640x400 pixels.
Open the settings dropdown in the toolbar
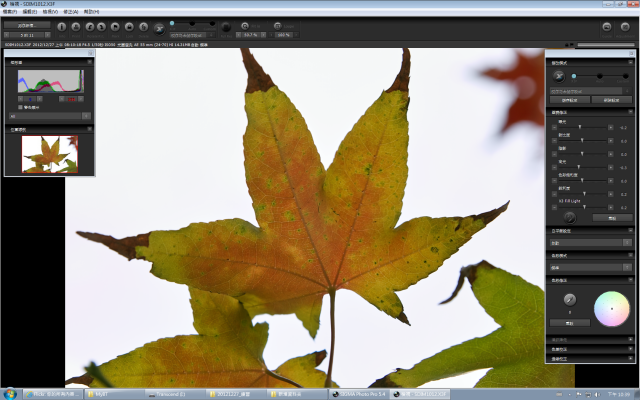[x=192, y=36]
